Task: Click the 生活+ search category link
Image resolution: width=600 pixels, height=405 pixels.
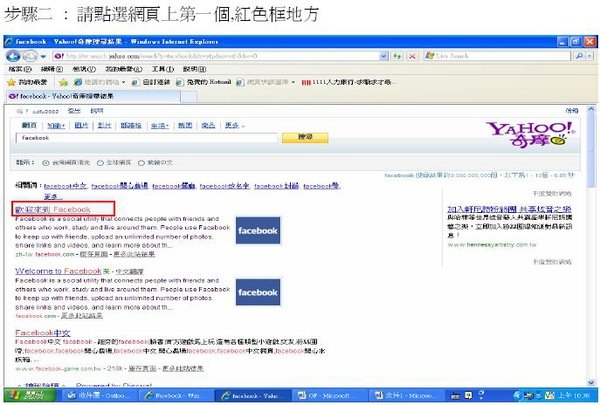Action: 160,126
